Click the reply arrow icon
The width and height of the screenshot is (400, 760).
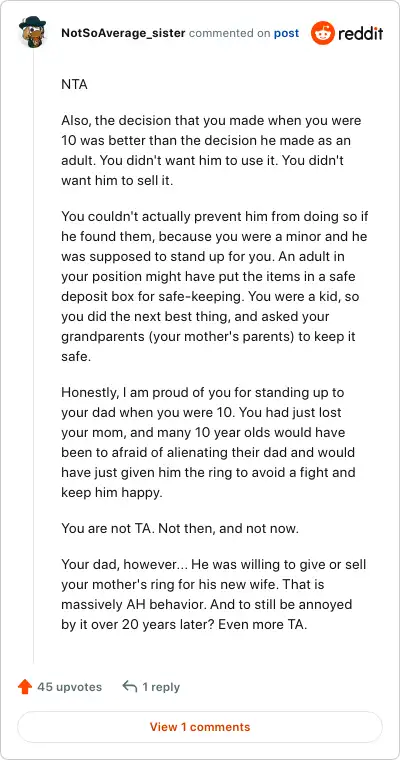[130, 686]
